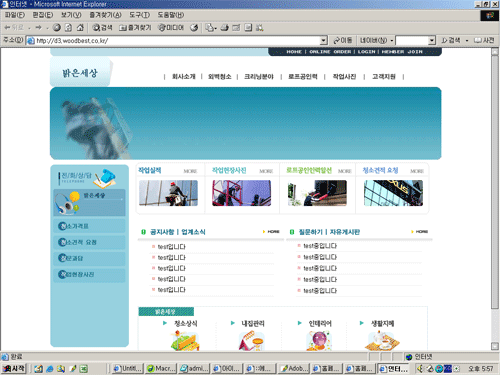
Task: Expand the Naver toolbar search dropdown
Action: pos(432,41)
